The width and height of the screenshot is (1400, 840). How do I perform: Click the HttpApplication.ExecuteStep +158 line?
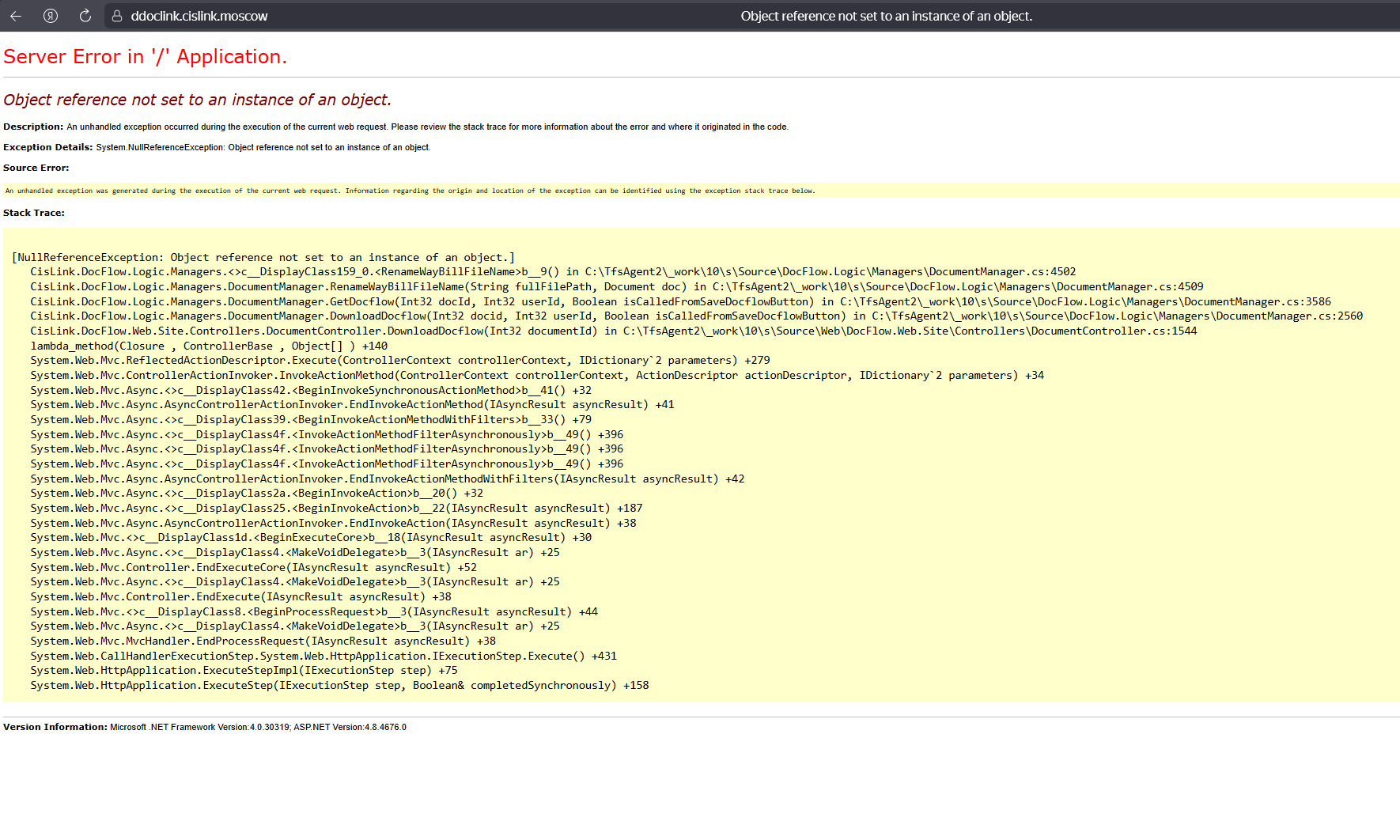pyautogui.click(x=339, y=685)
